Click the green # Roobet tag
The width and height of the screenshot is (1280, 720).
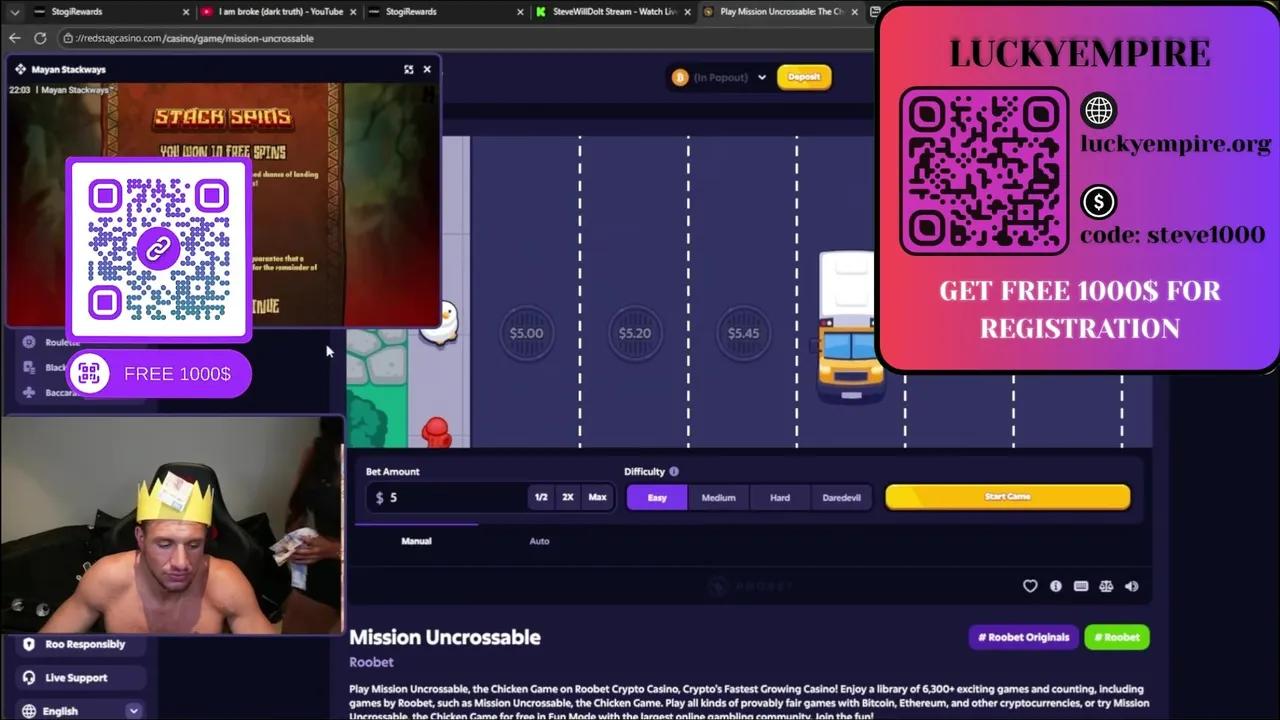tap(1117, 637)
